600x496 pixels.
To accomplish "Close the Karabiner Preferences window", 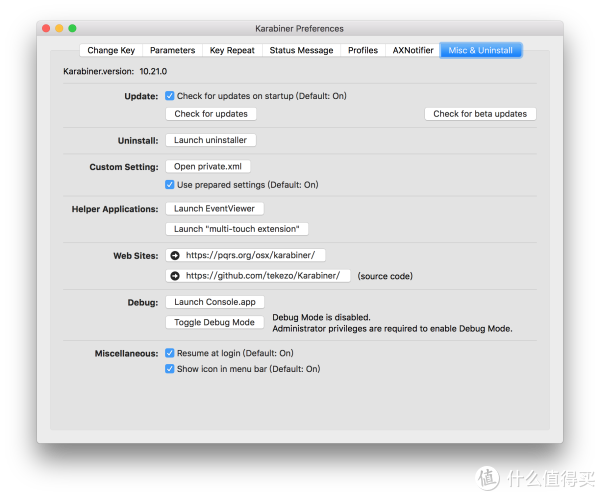I will [x=46, y=28].
